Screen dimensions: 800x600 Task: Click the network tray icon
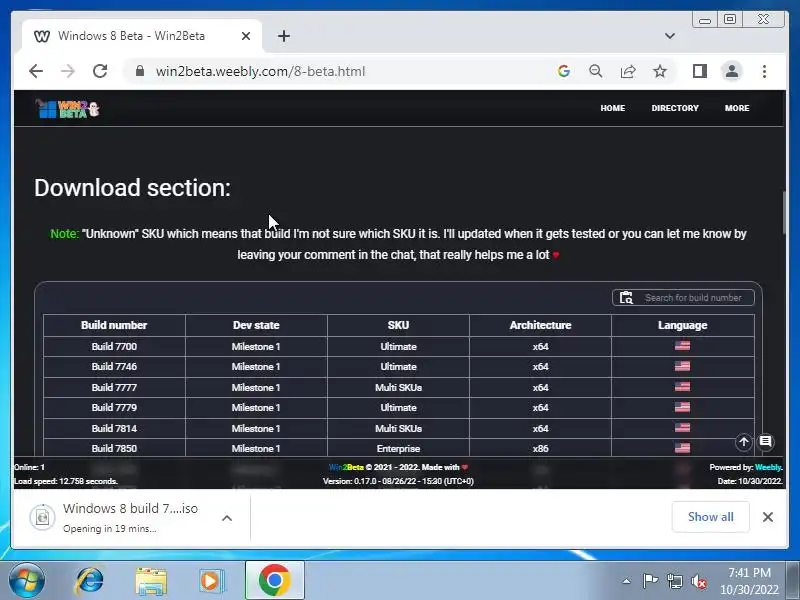click(x=674, y=581)
